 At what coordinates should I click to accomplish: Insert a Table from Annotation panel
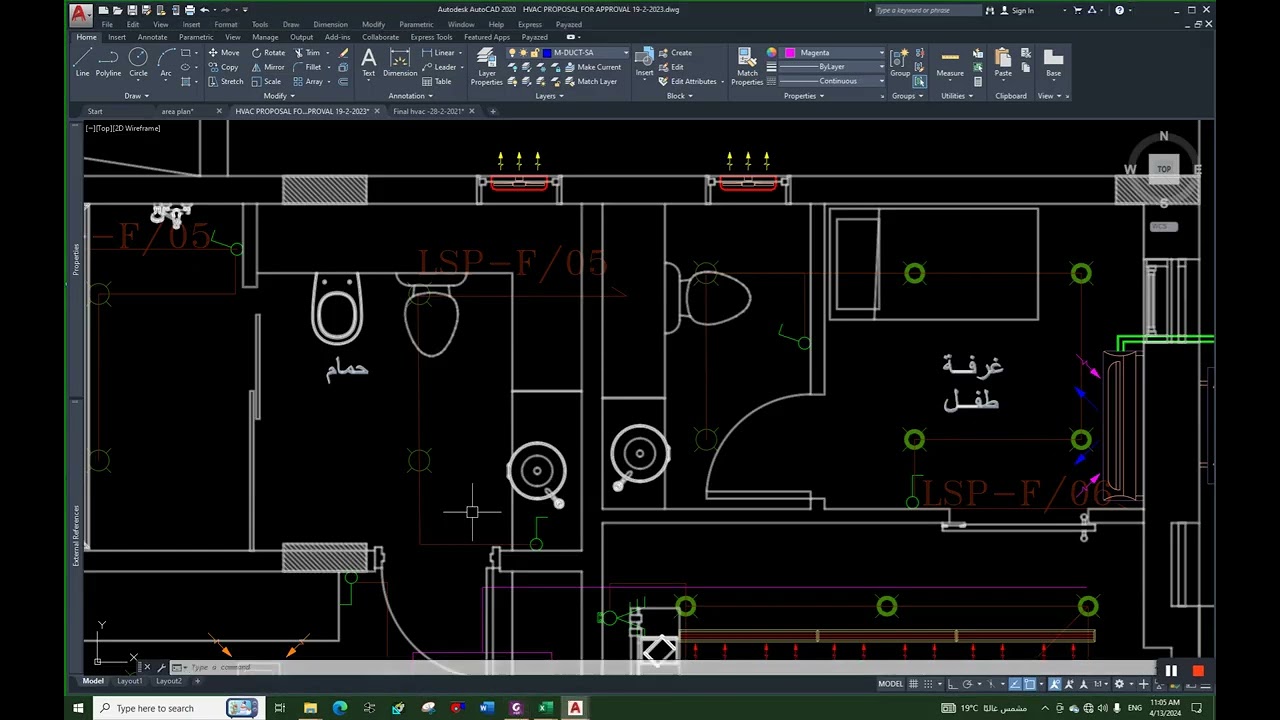coord(437,81)
